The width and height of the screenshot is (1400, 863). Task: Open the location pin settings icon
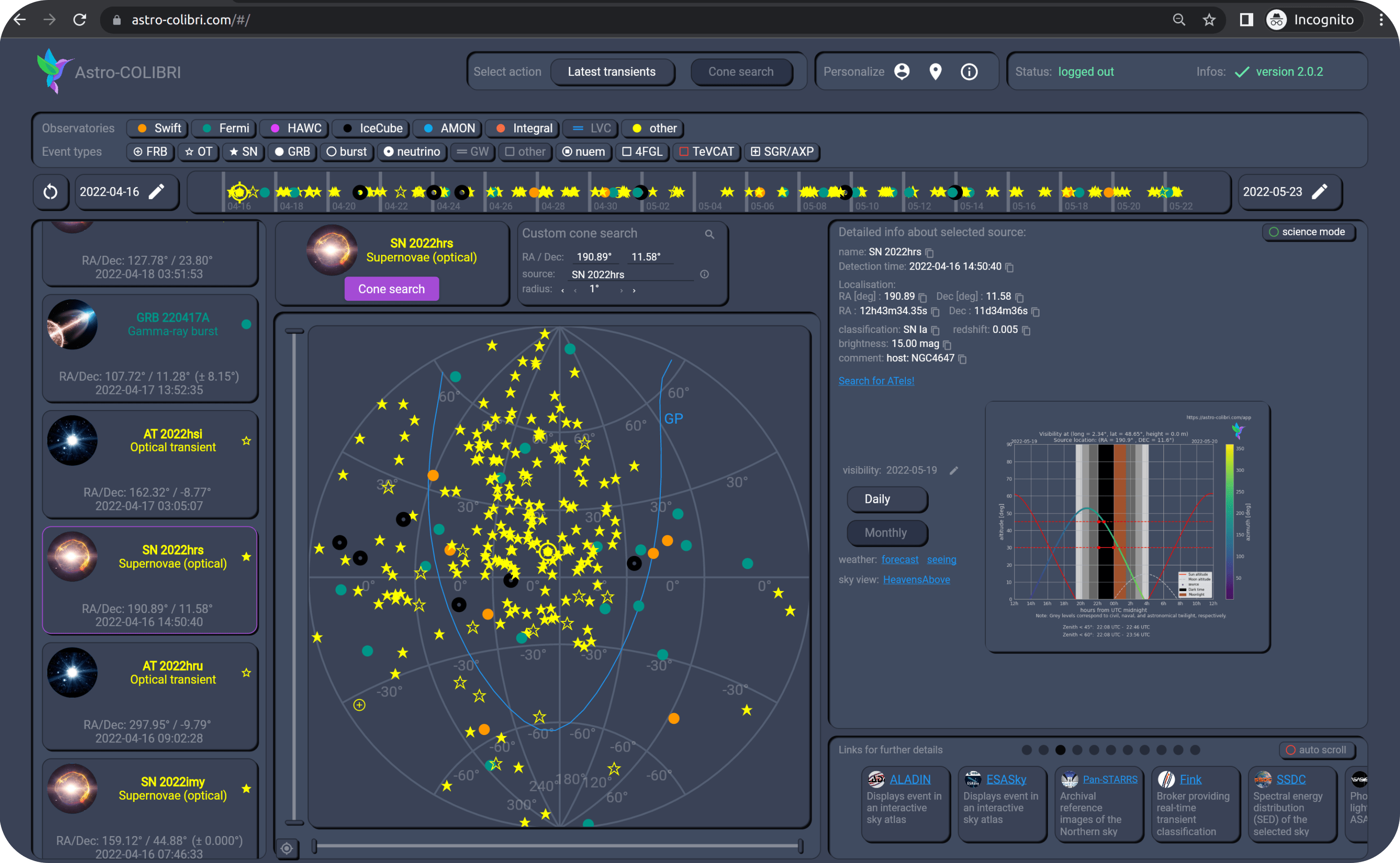click(935, 71)
